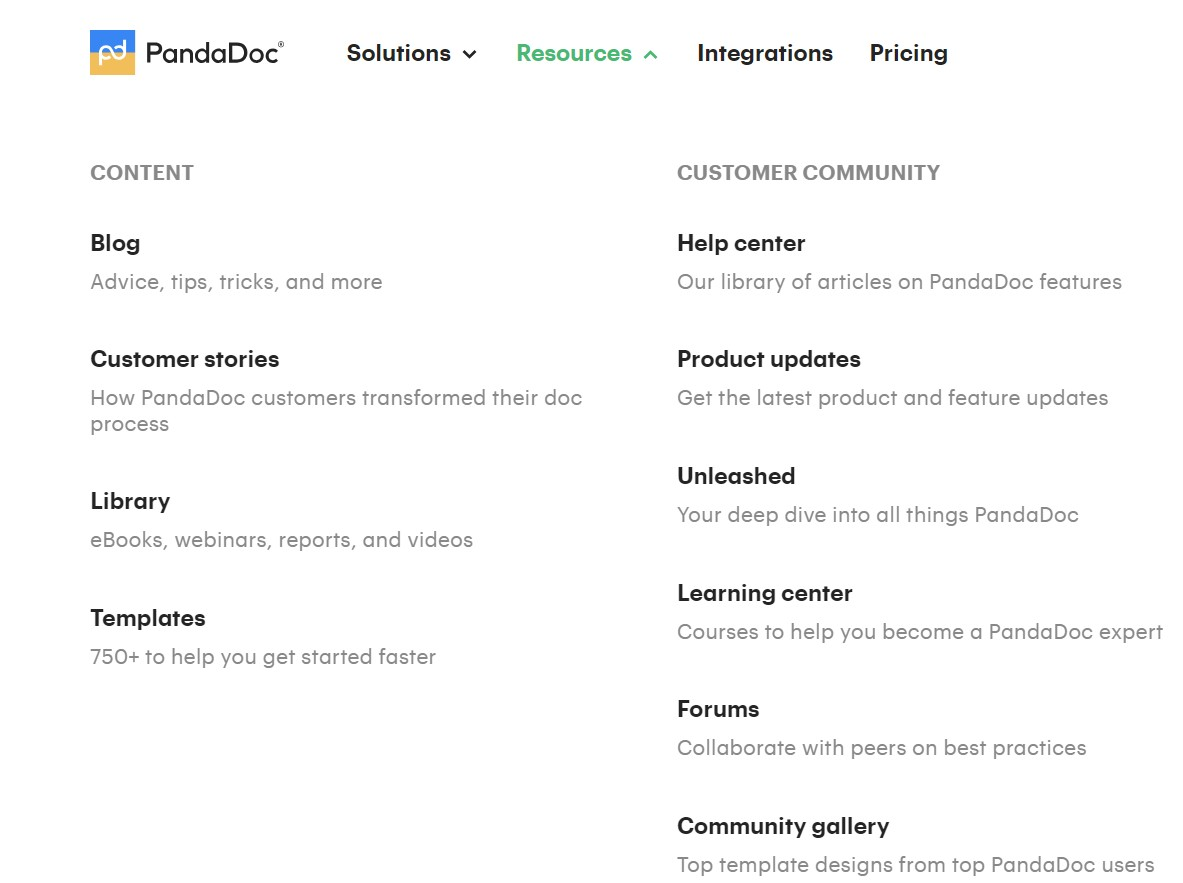Screen dimensions: 1183x883
Task: Browse the Templates section
Action: [147, 618]
